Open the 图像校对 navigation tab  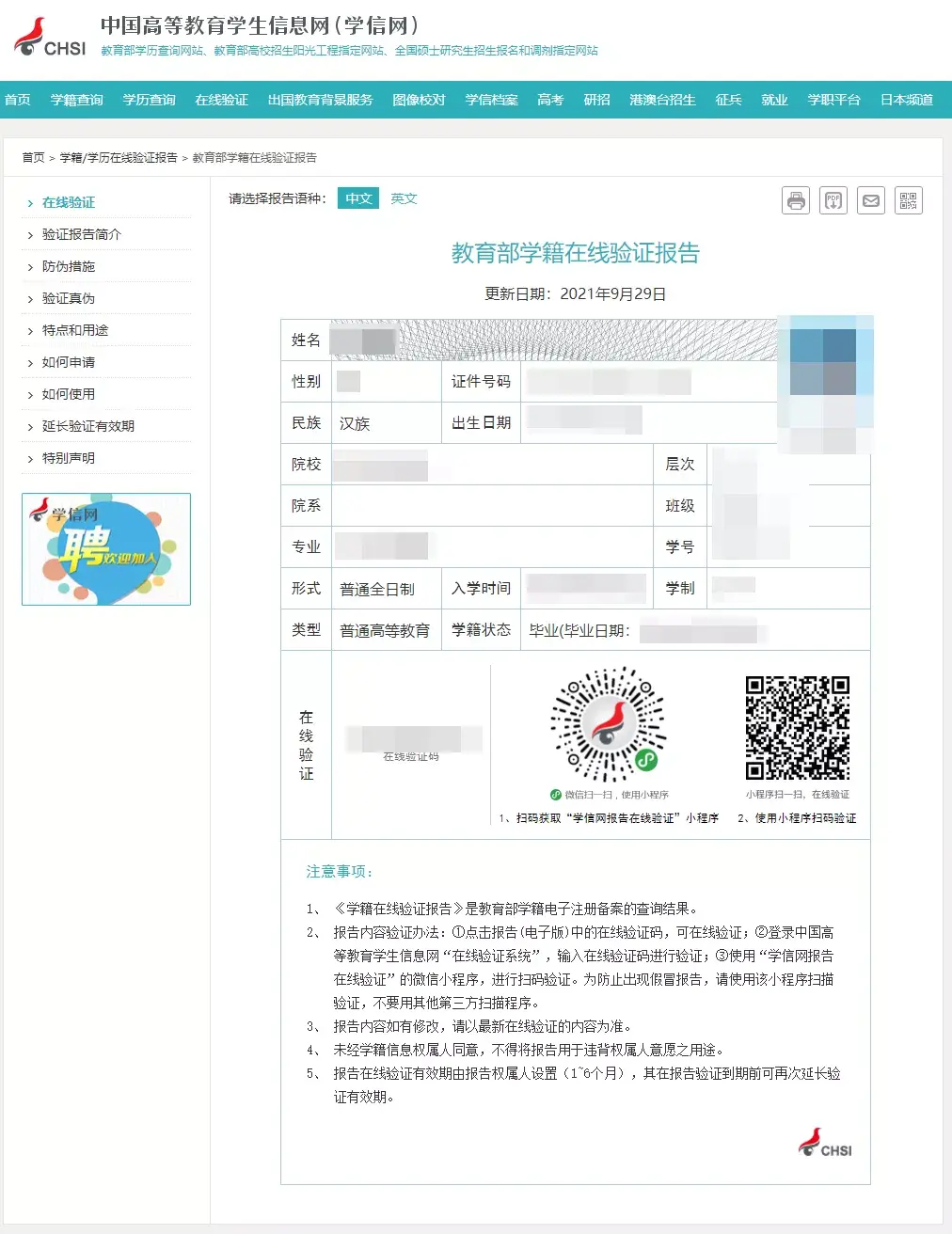[420, 100]
